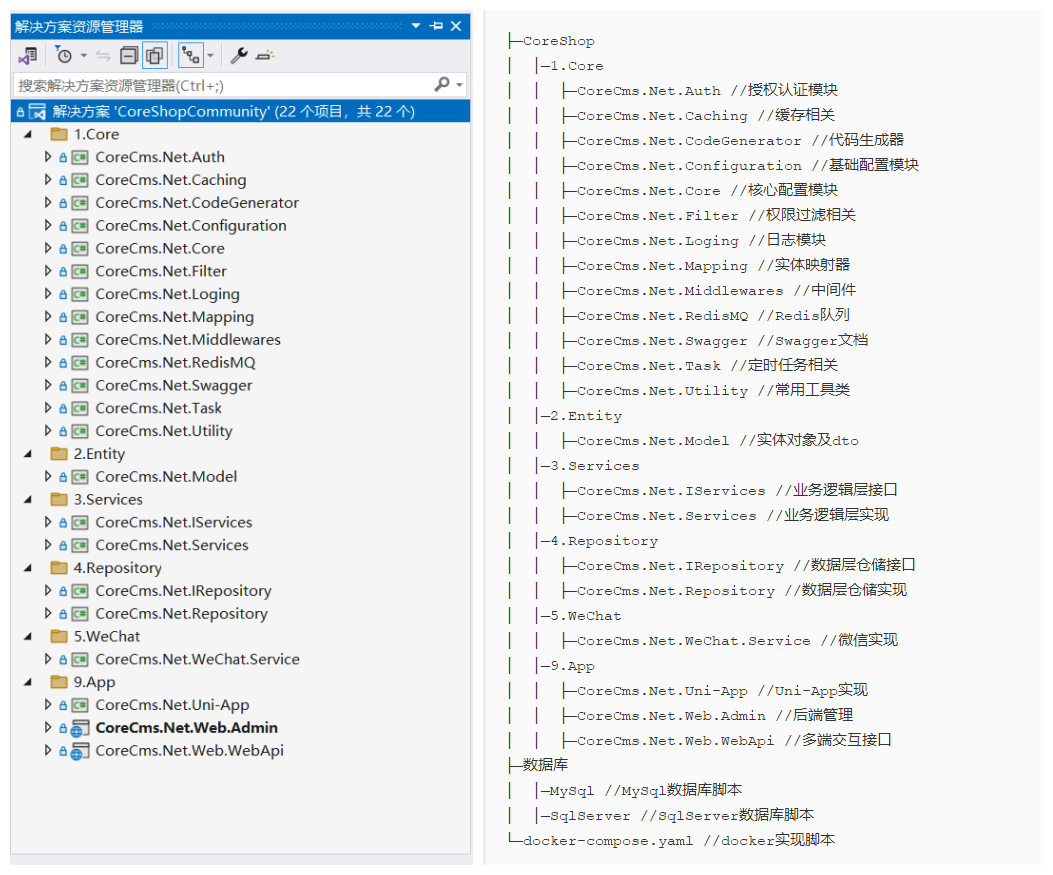Expand the CoreCms.Net.Web.Admin project node

[48, 727]
